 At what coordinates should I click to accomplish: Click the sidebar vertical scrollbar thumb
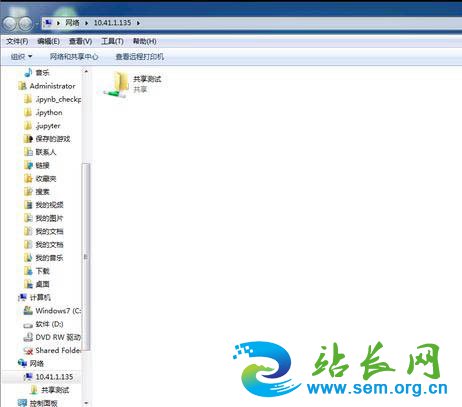pyautogui.click(x=86, y=257)
